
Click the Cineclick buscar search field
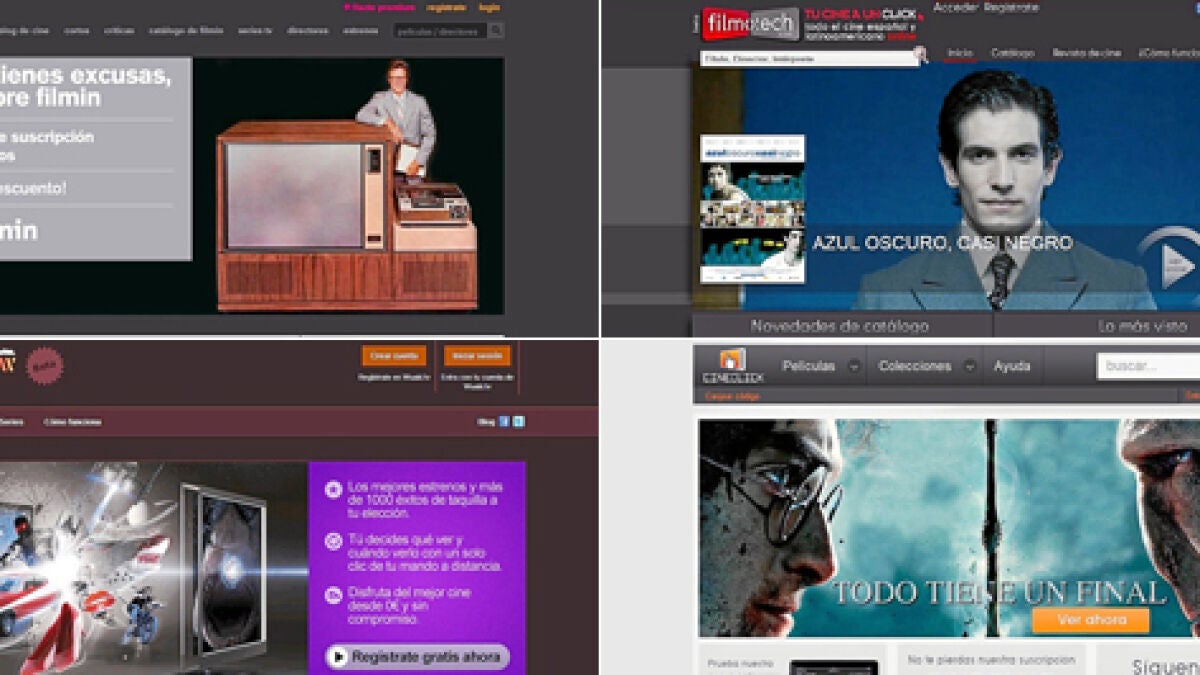(1148, 366)
